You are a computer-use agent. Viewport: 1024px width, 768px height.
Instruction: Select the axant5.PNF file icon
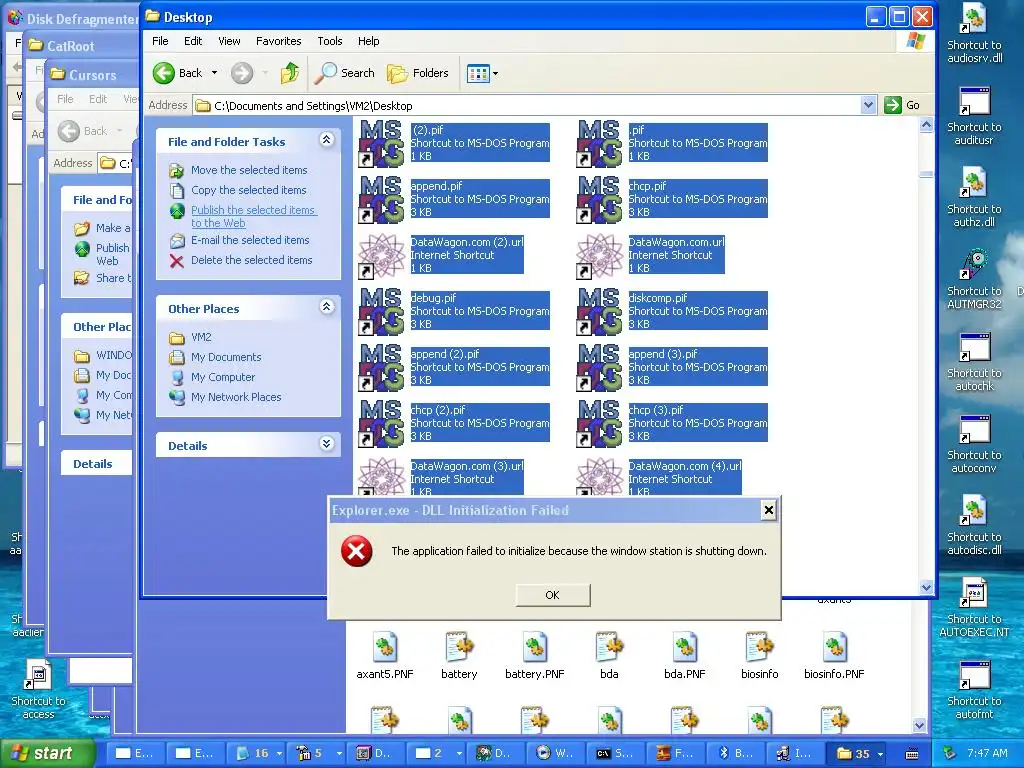click(x=385, y=648)
